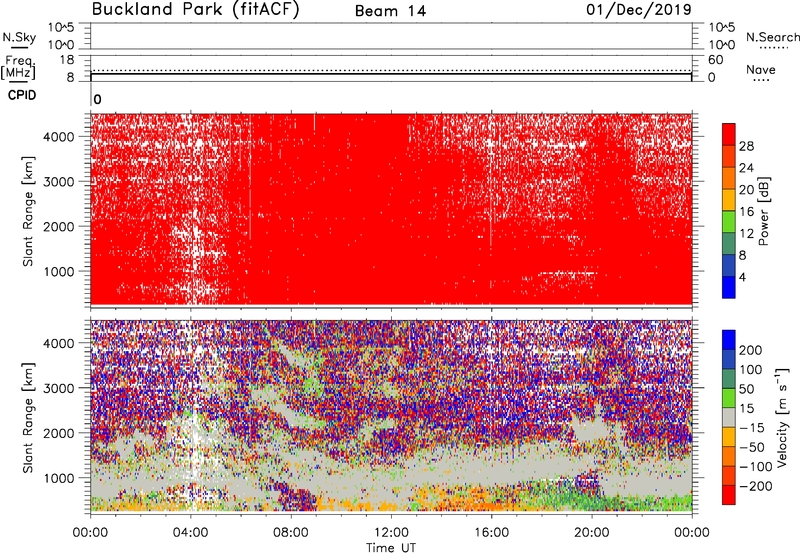Click the "Buckland Park (fitACF)" plot title

[195, 9]
